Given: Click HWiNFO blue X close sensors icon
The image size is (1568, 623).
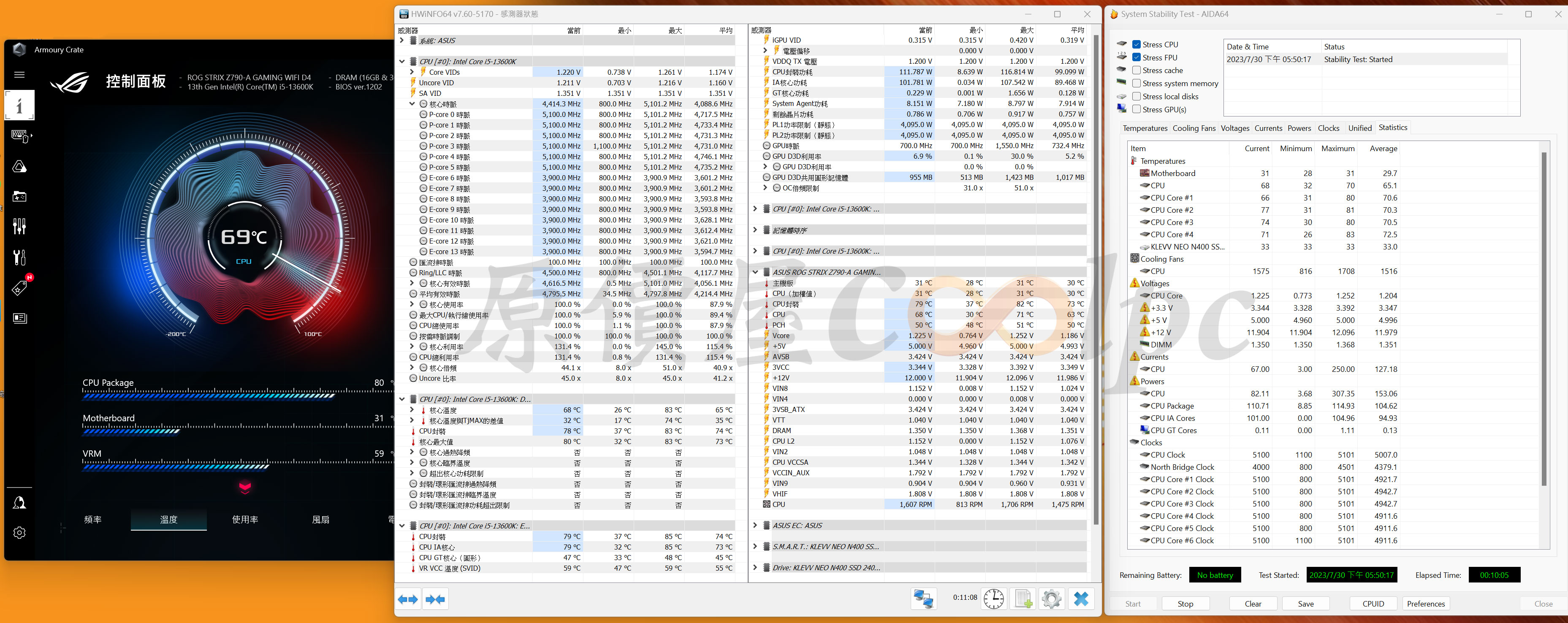Looking at the screenshot, I should (x=1081, y=599).
